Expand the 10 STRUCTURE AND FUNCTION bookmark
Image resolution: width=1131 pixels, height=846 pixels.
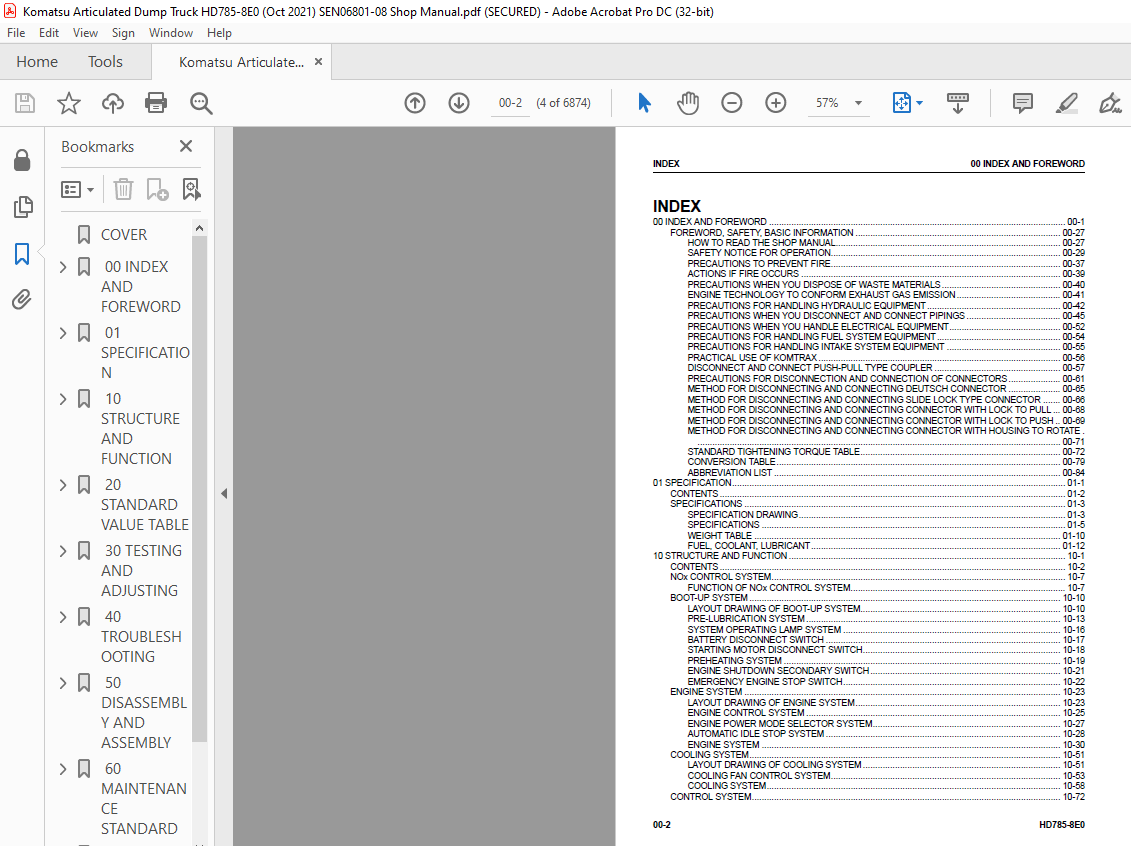(63, 399)
